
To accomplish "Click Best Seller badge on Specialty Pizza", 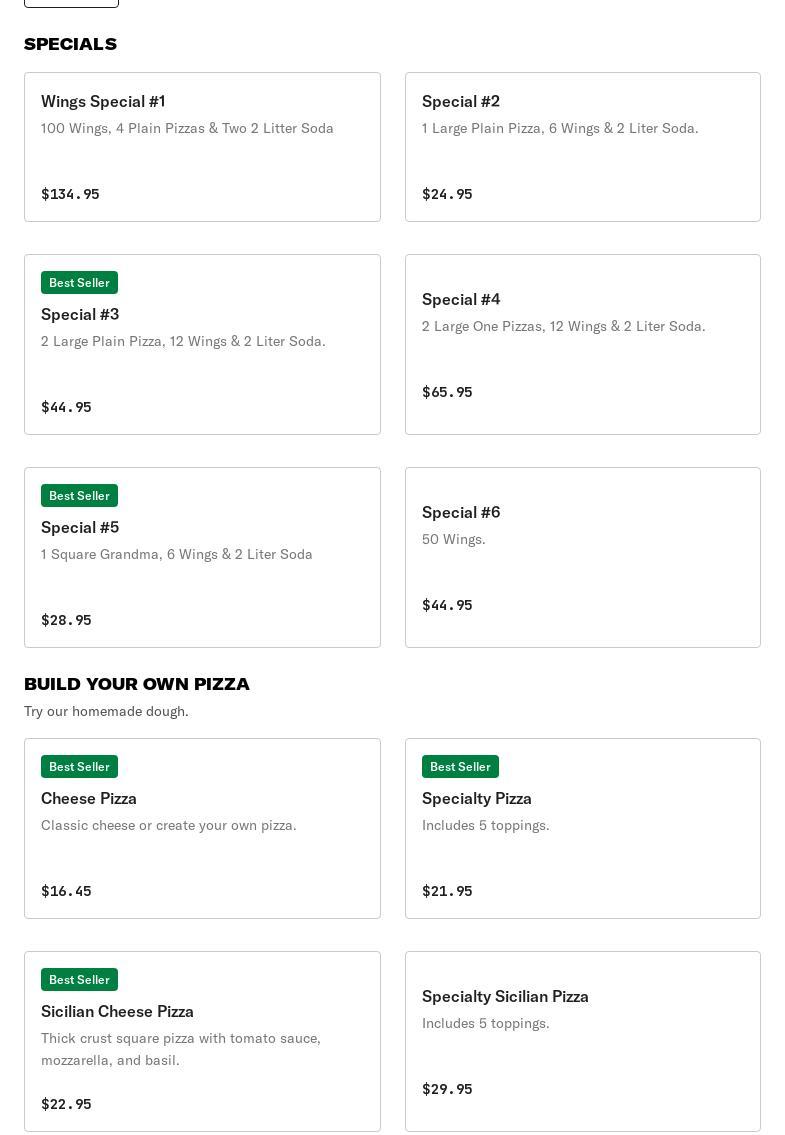I will (460, 767).
